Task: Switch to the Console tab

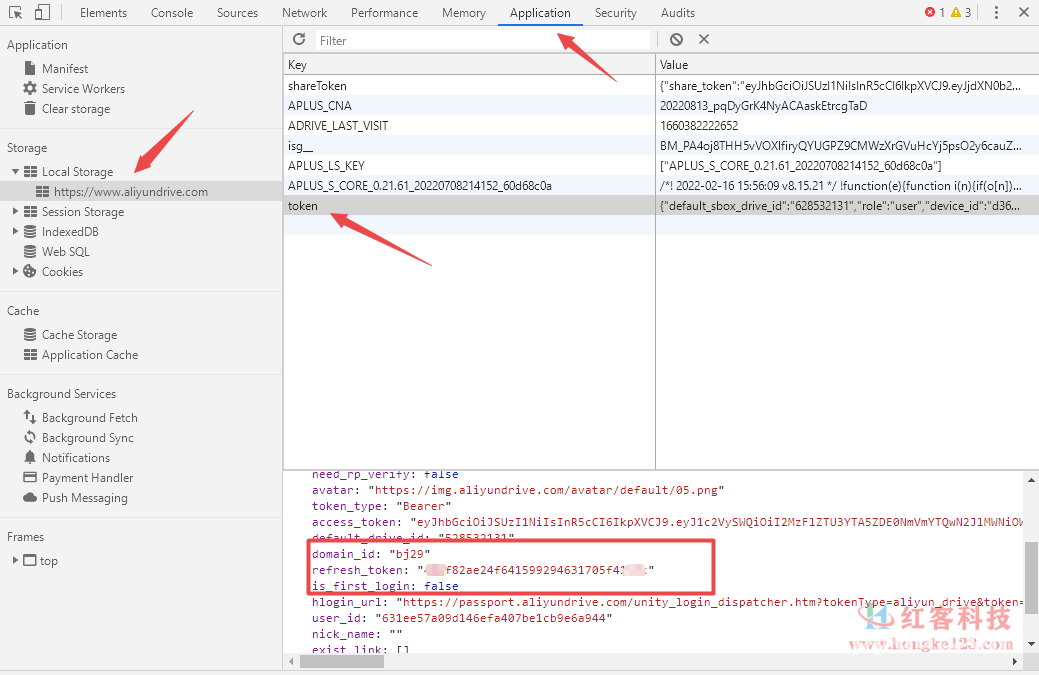Action: coord(172,13)
